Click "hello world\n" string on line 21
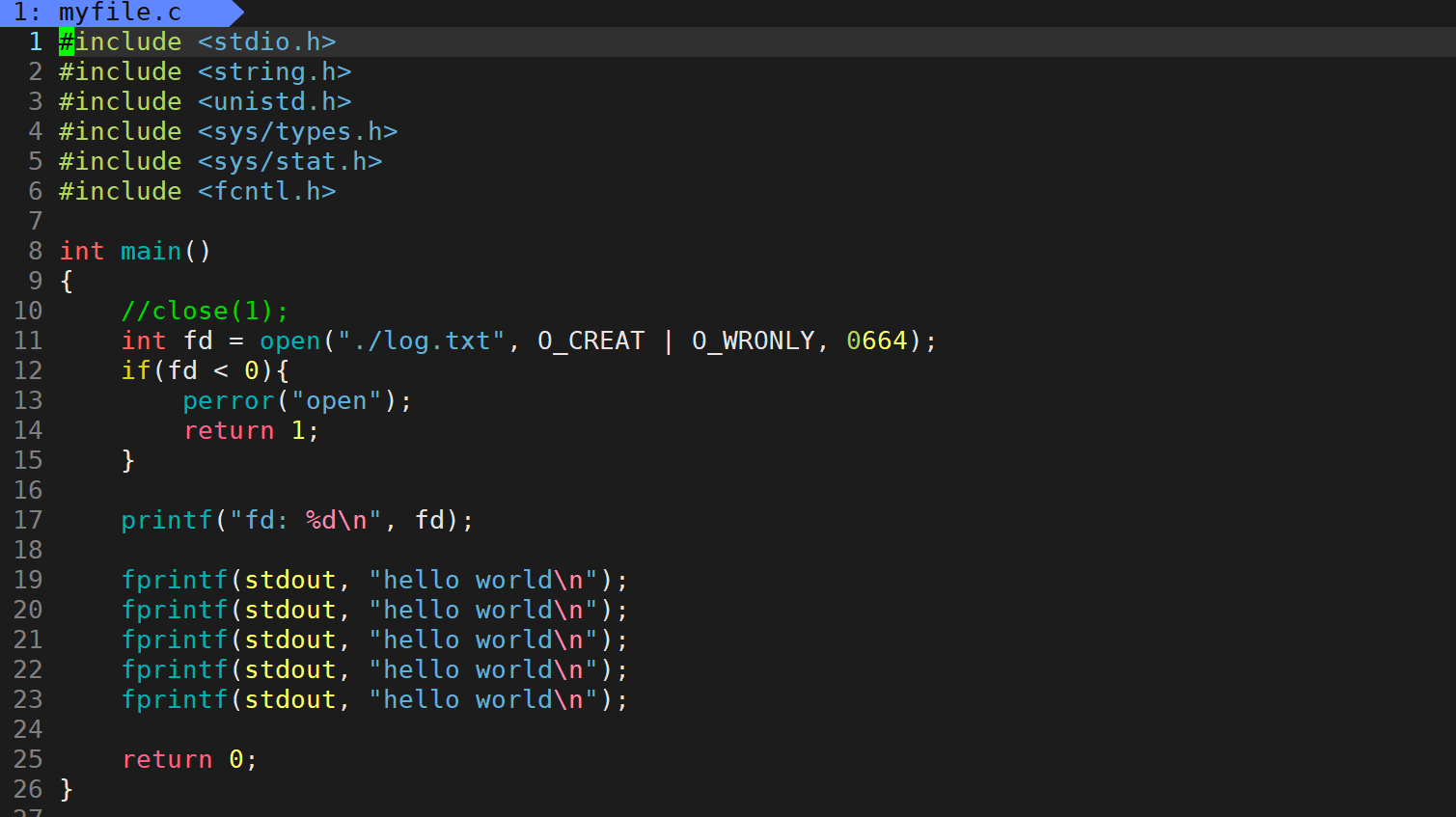Viewport: 1456px width, 817px height. point(483,640)
